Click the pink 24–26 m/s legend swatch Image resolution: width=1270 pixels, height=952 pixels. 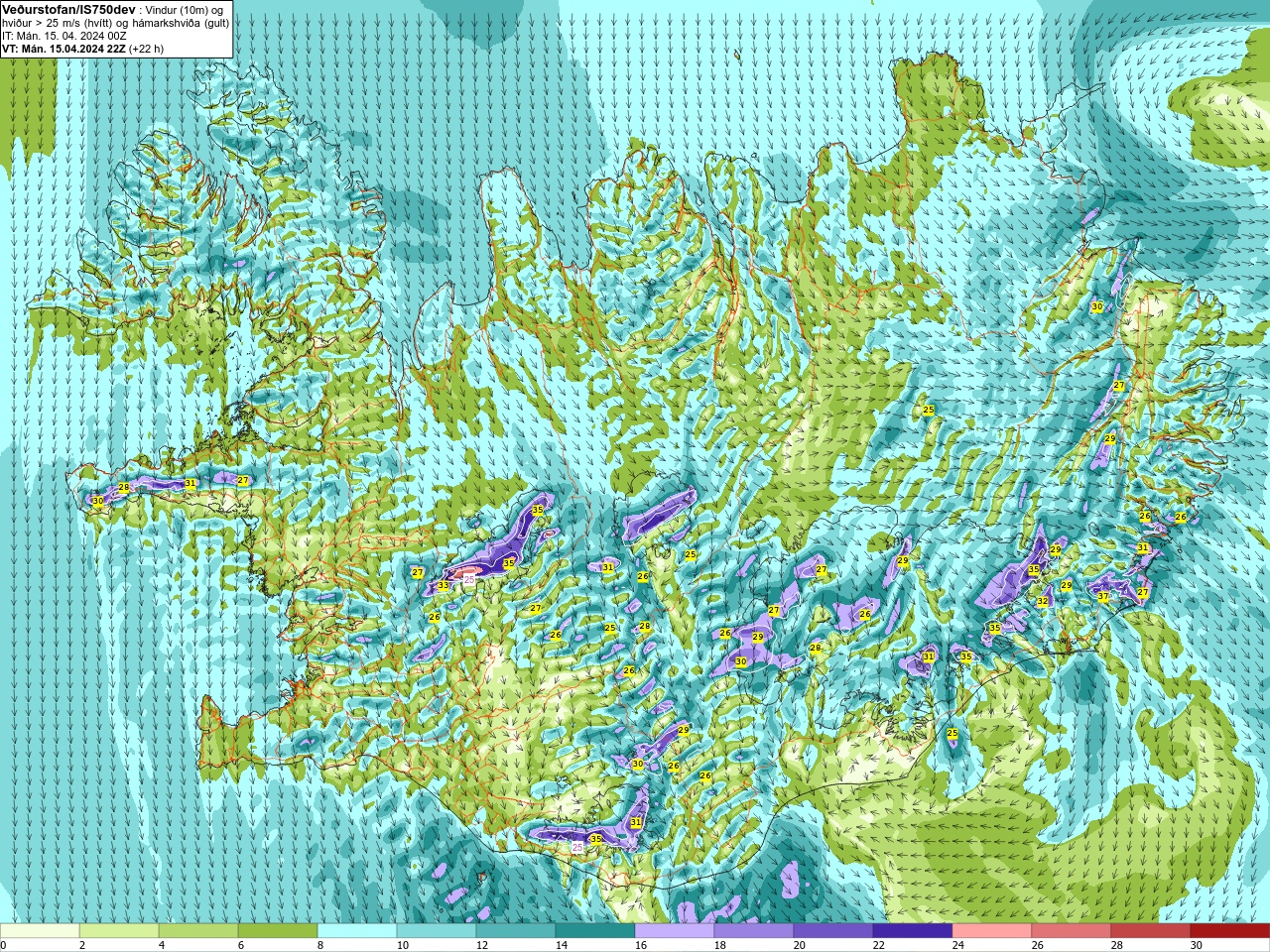[992, 931]
